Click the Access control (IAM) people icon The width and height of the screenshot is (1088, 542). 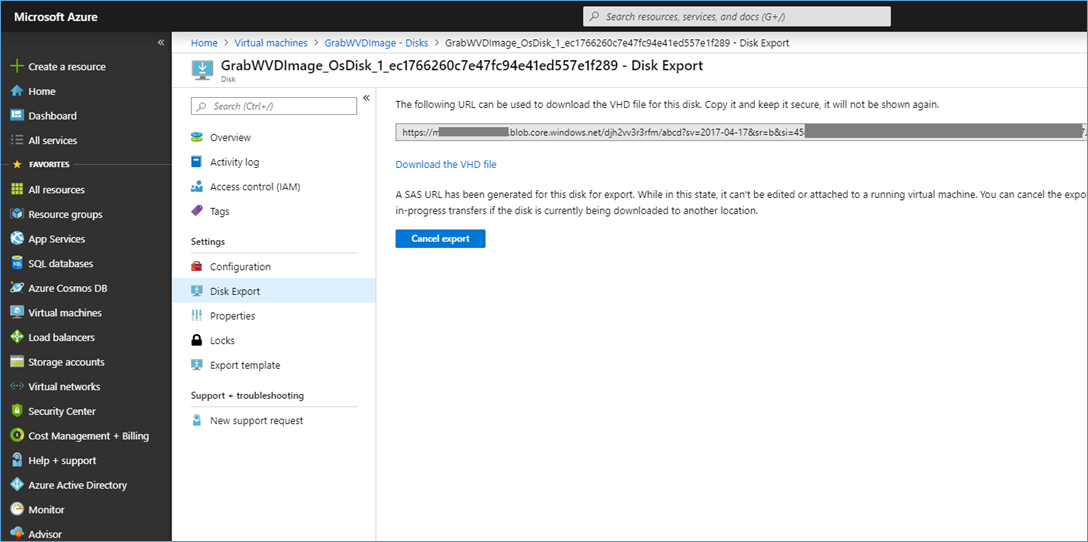[x=197, y=187]
